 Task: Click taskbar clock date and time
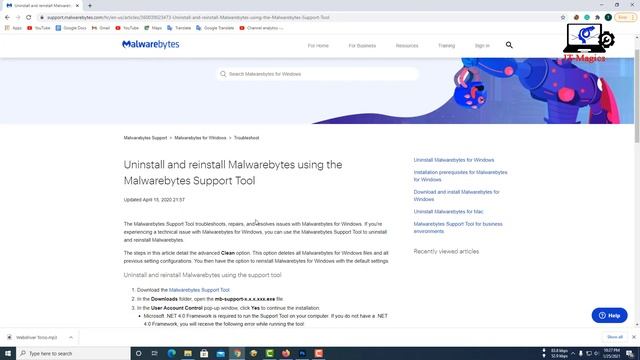(x=612, y=353)
